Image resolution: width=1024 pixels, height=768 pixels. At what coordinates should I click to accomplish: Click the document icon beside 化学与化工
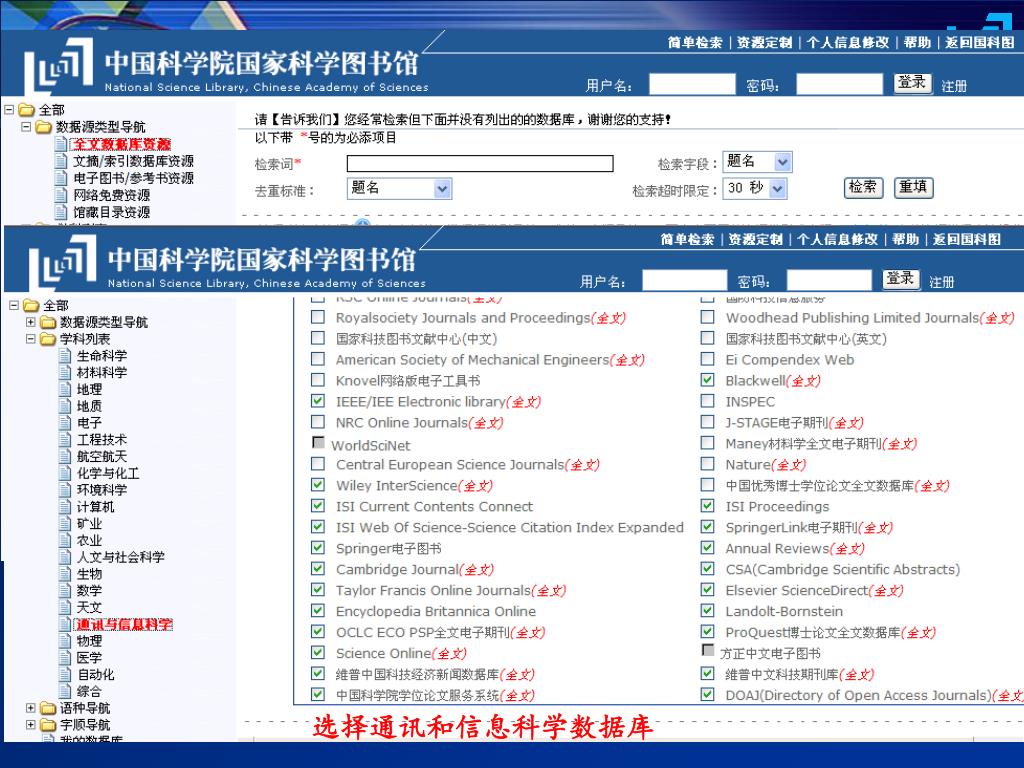(x=65, y=473)
